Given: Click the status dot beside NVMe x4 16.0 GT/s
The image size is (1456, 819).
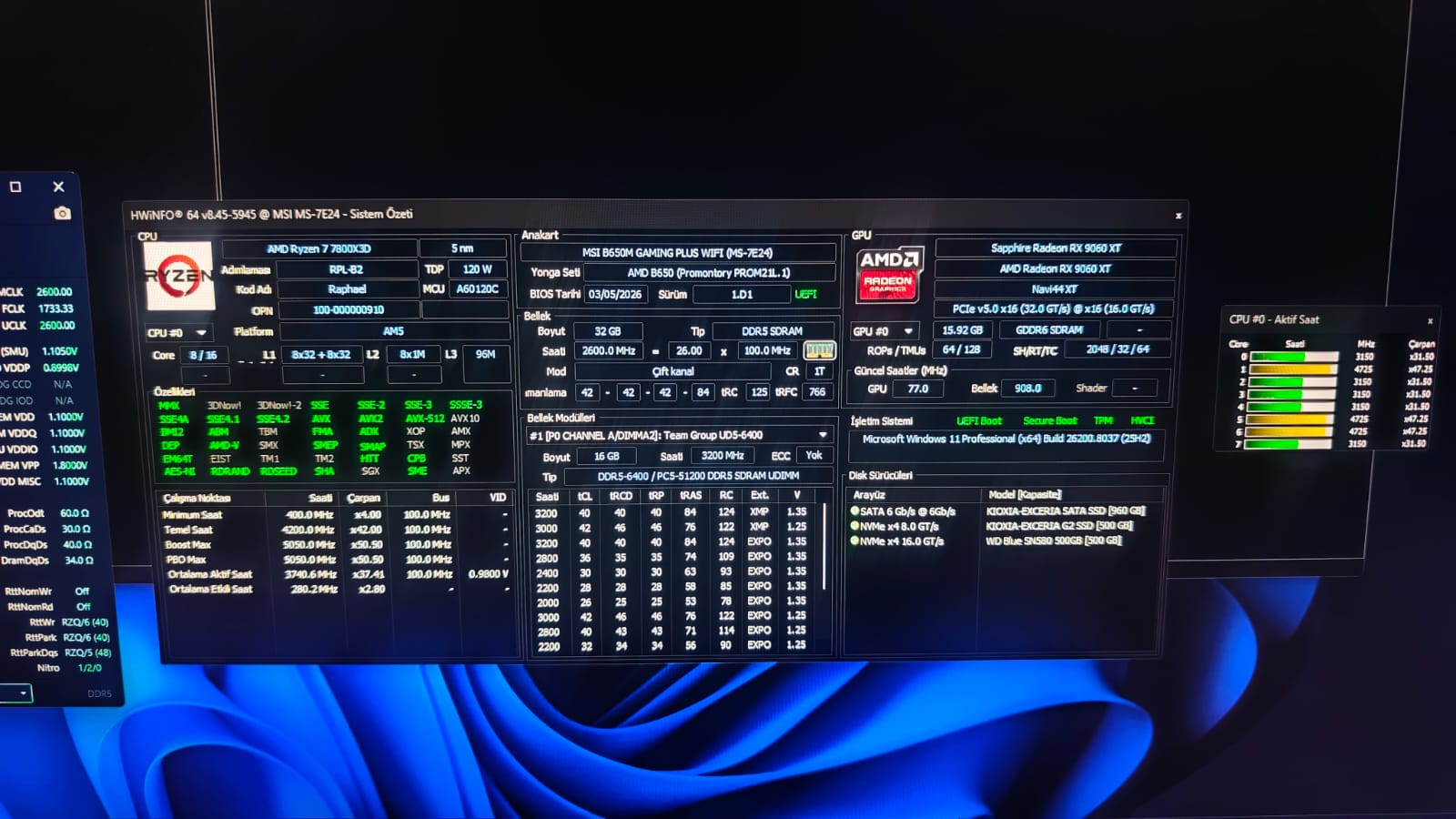Looking at the screenshot, I should (854, 541).
